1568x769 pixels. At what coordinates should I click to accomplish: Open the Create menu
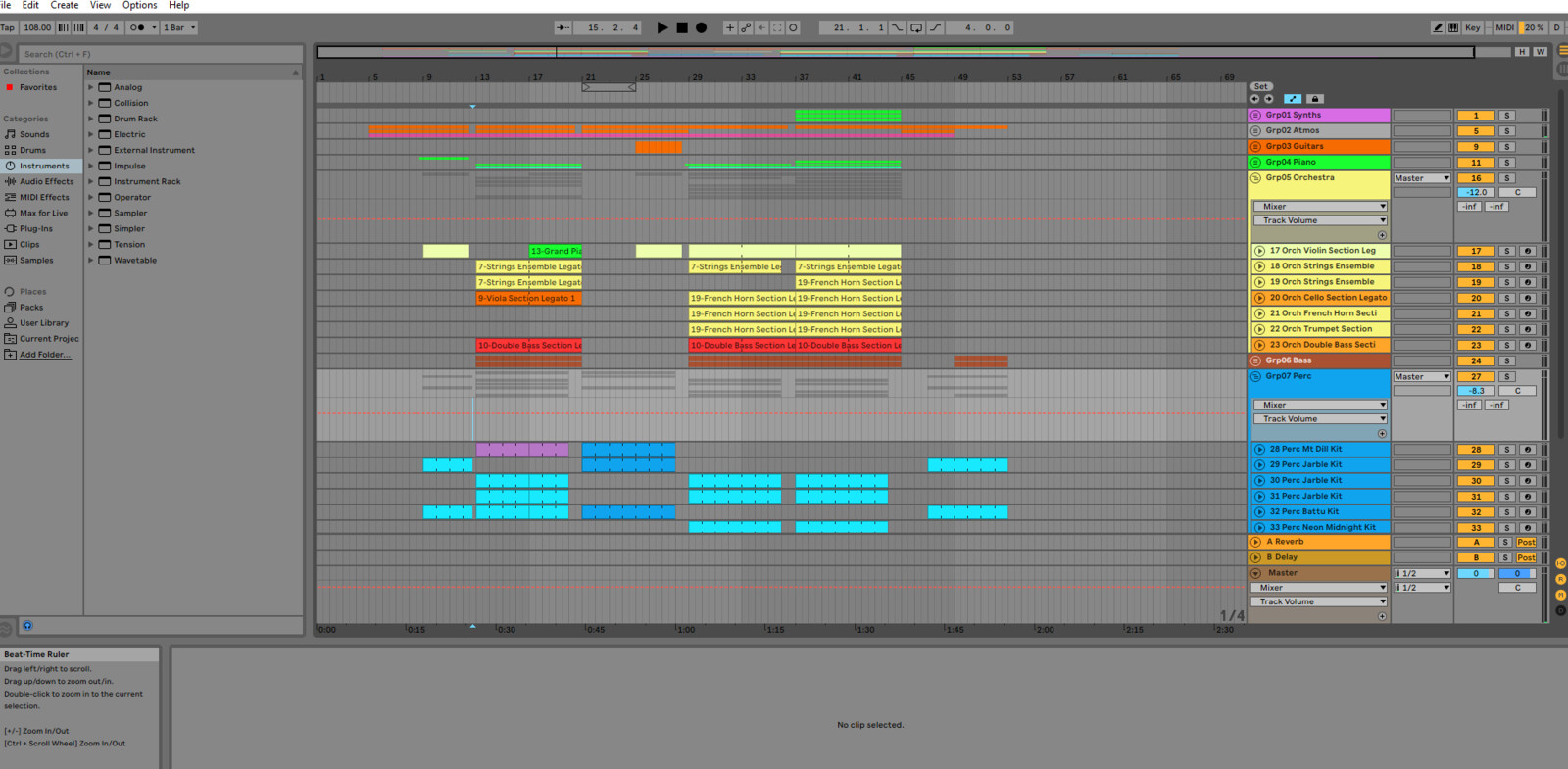tap(65, 5)
